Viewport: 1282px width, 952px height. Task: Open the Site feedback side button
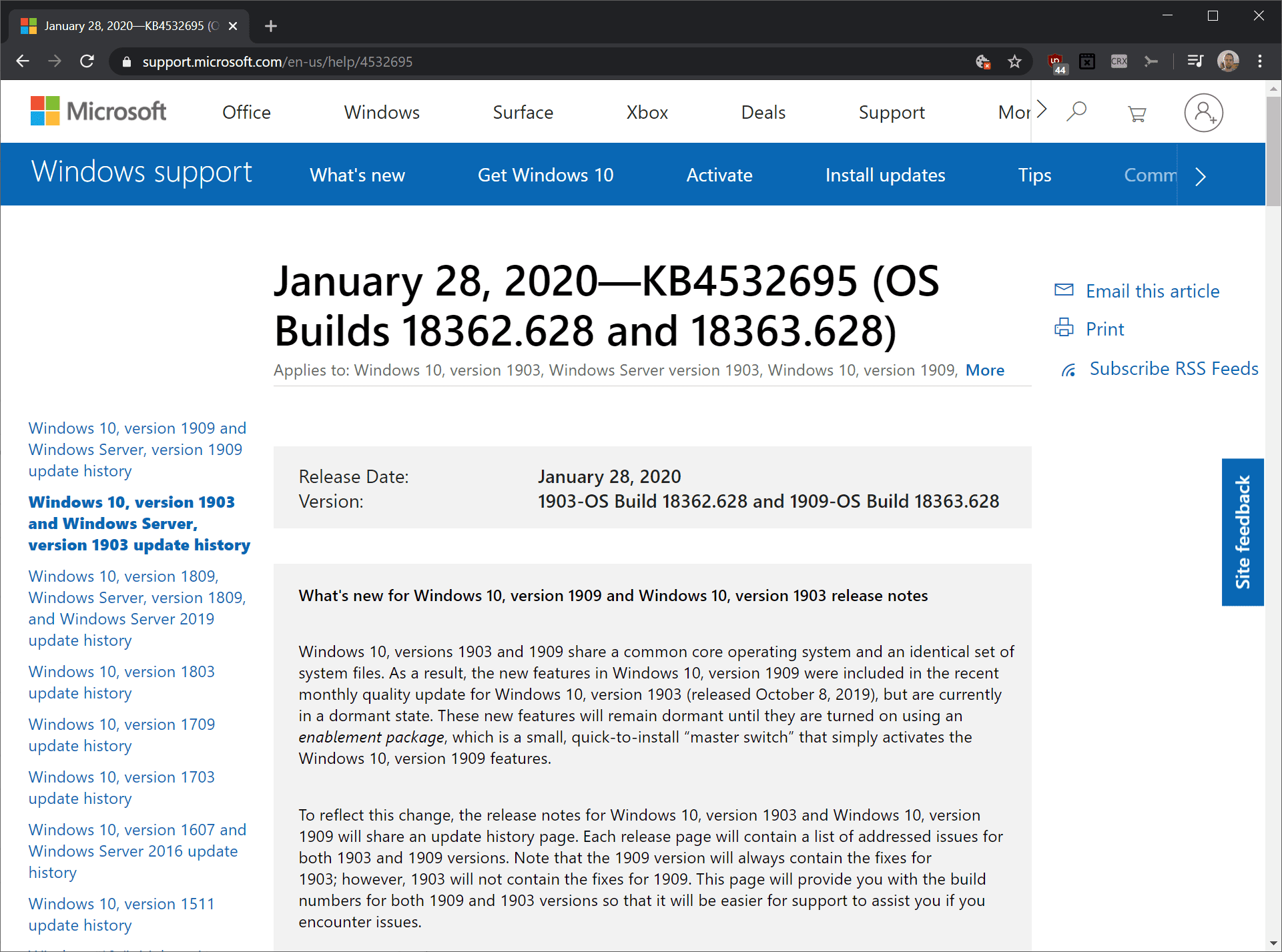pyautogui.click(x=1242, y=532)
